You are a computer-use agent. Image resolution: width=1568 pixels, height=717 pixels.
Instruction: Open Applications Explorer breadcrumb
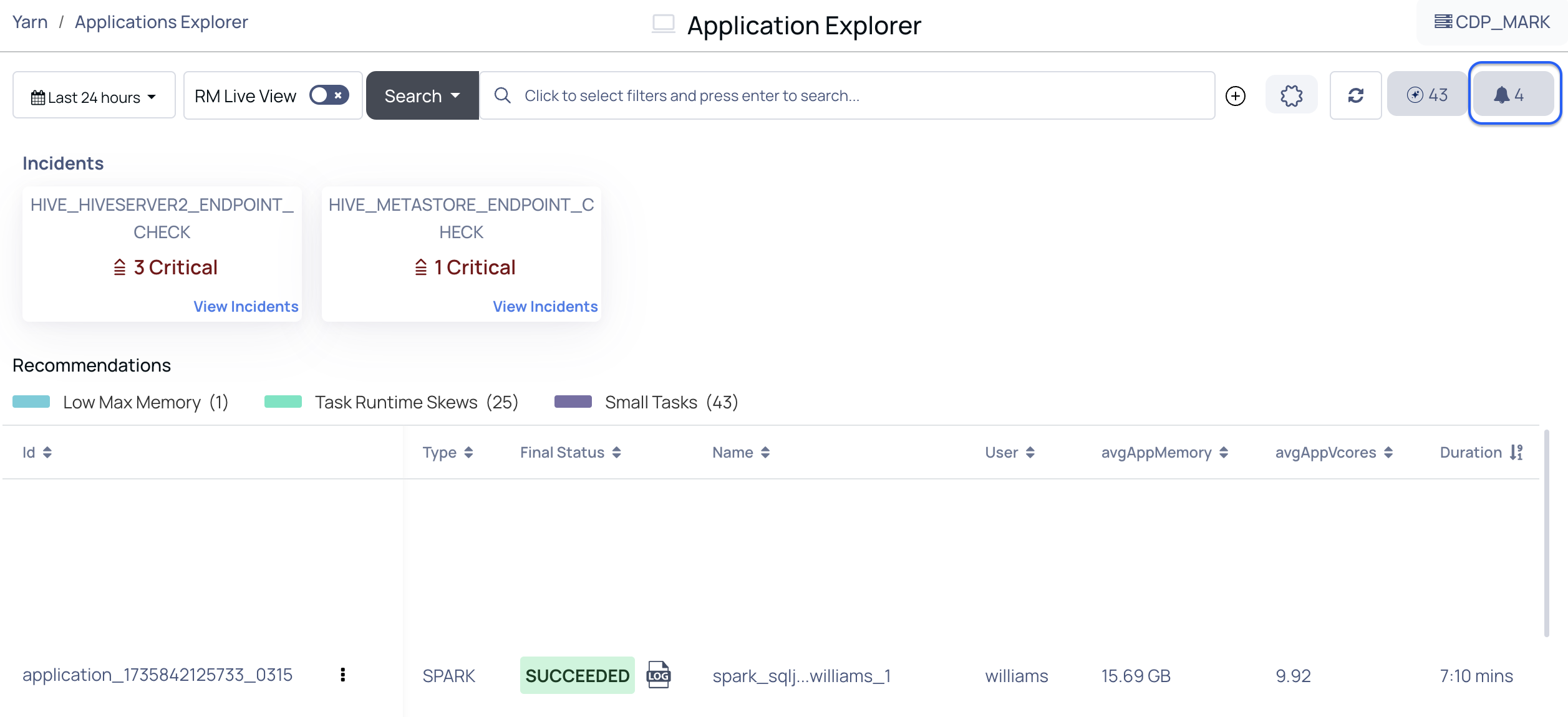coord(161,22)
